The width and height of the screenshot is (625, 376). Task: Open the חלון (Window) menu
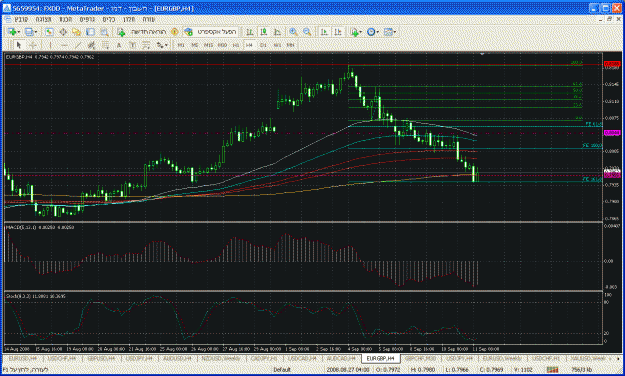(x=129, y=19)
